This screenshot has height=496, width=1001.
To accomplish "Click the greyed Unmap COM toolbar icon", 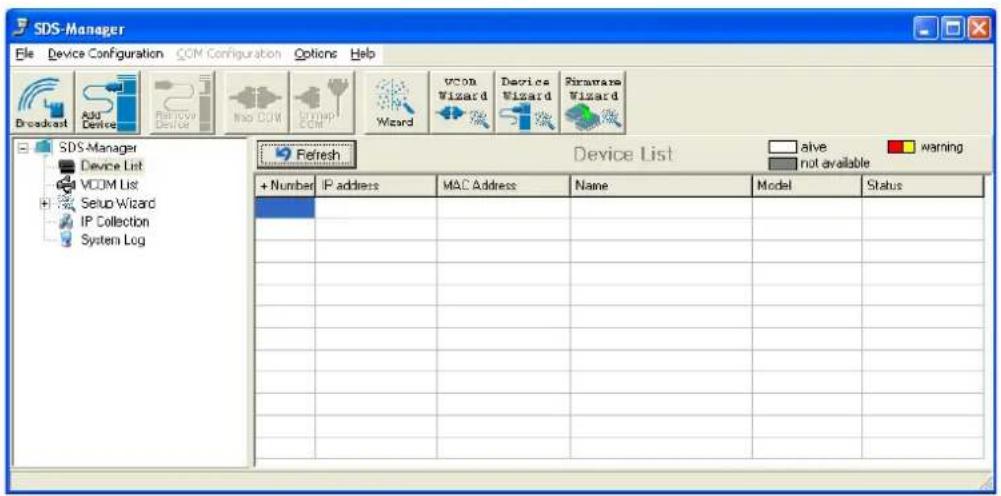I will tap(321, 101).
